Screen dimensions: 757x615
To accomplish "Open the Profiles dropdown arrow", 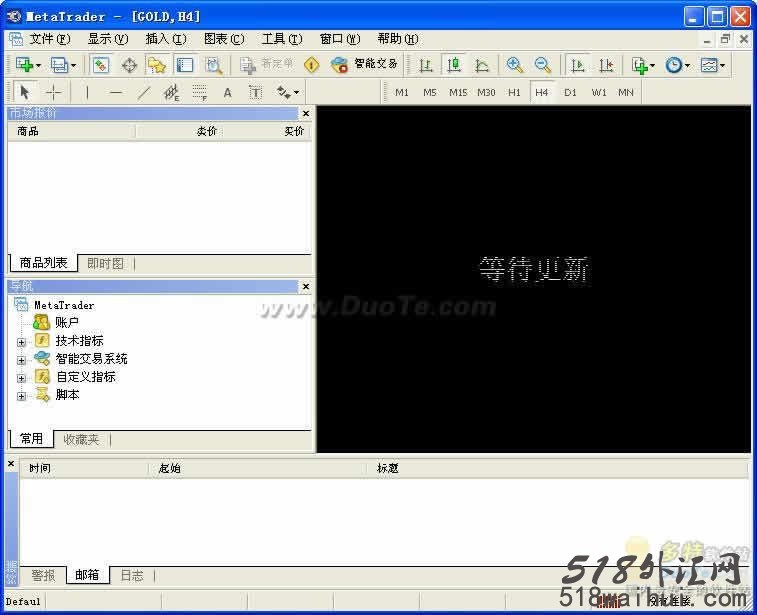I will (73, 65).
